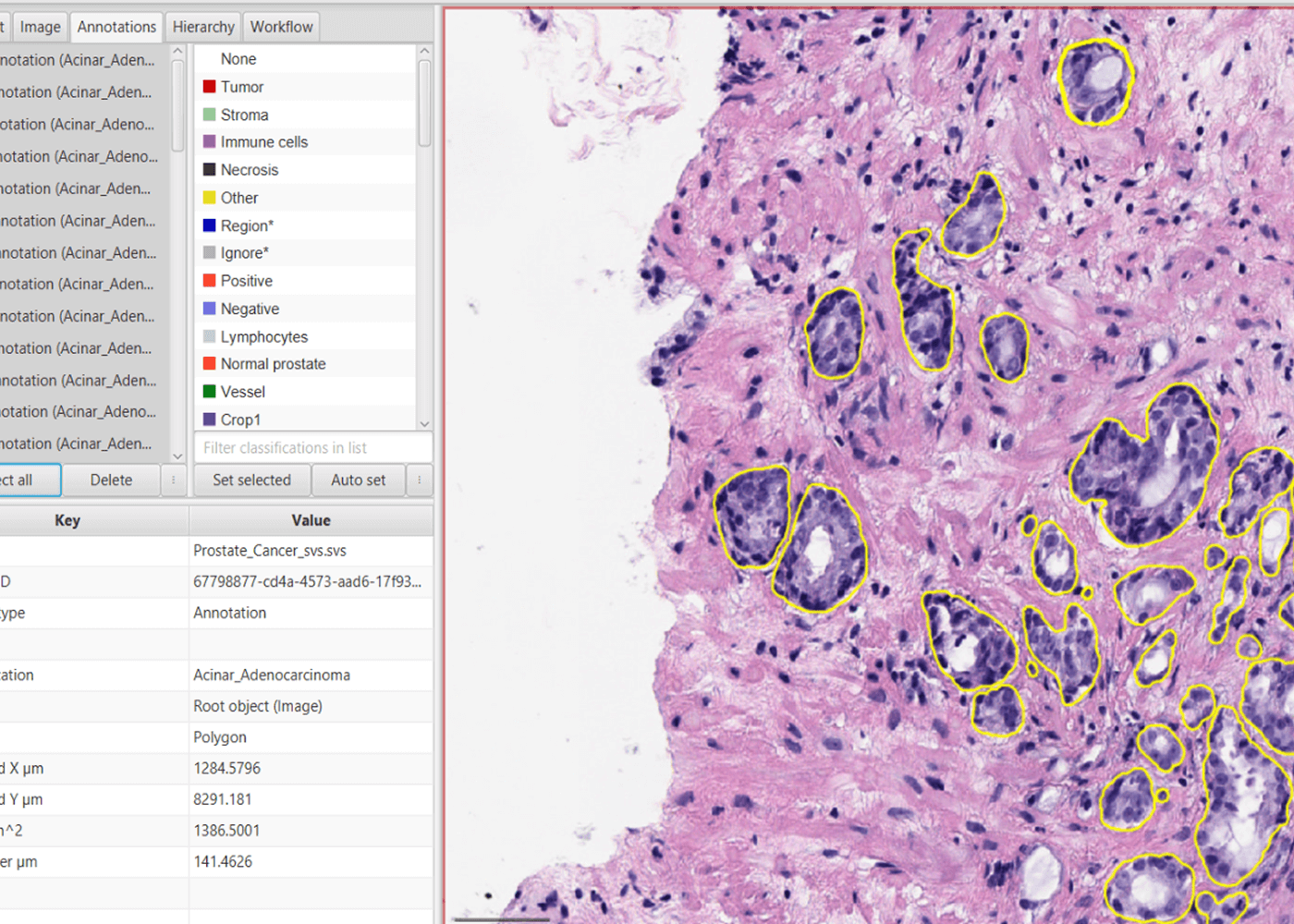Open more options beside Auto set
The width and height of the screenshot is (1294, 924).
419,480
